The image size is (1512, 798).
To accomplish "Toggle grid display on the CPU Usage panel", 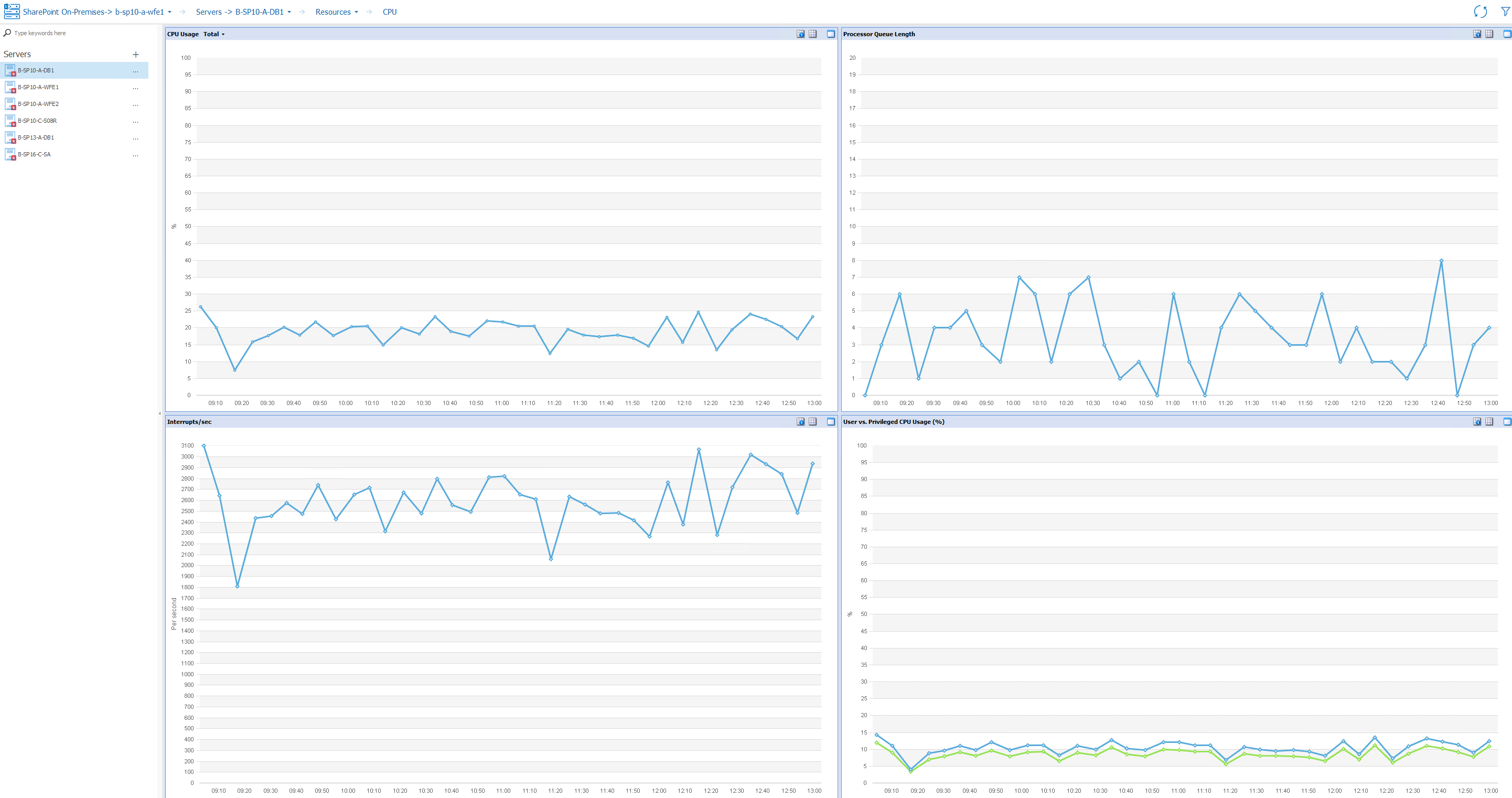I will pyautogui.click(x=812, y=34).
